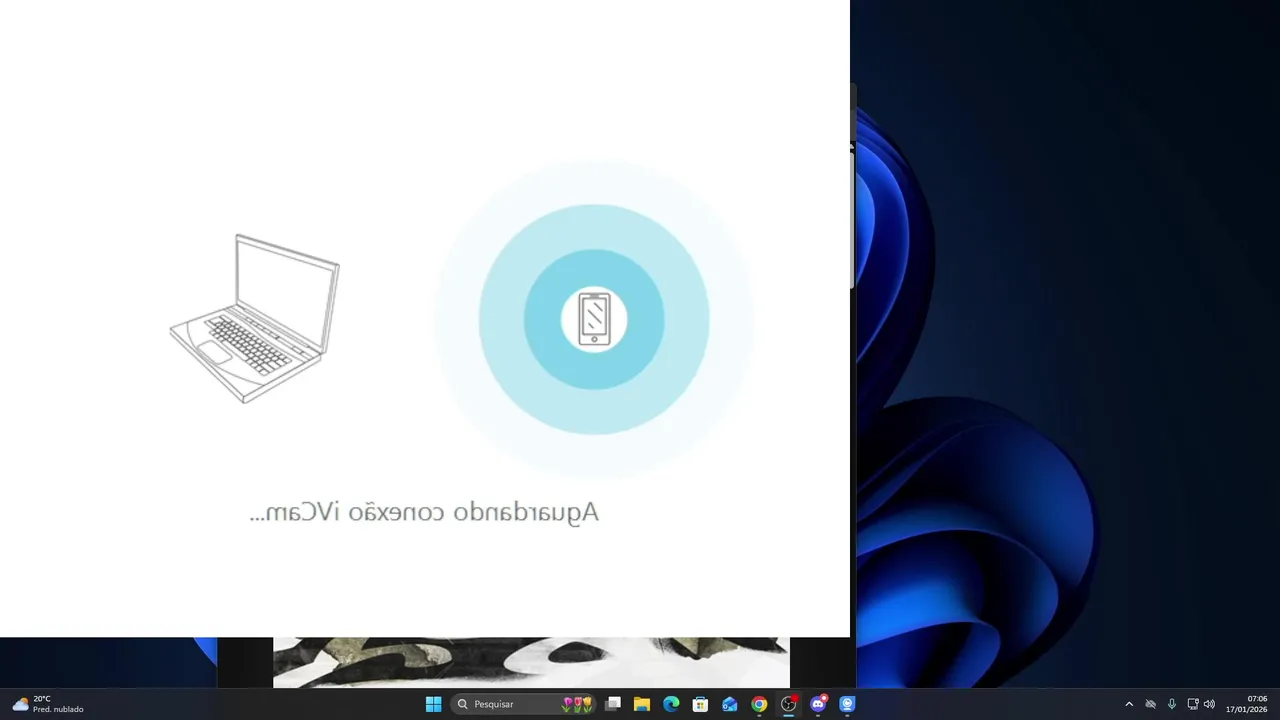Open Discord from the taskbar
Viewport: 1280px width, 720px height.
pos(818,704)
